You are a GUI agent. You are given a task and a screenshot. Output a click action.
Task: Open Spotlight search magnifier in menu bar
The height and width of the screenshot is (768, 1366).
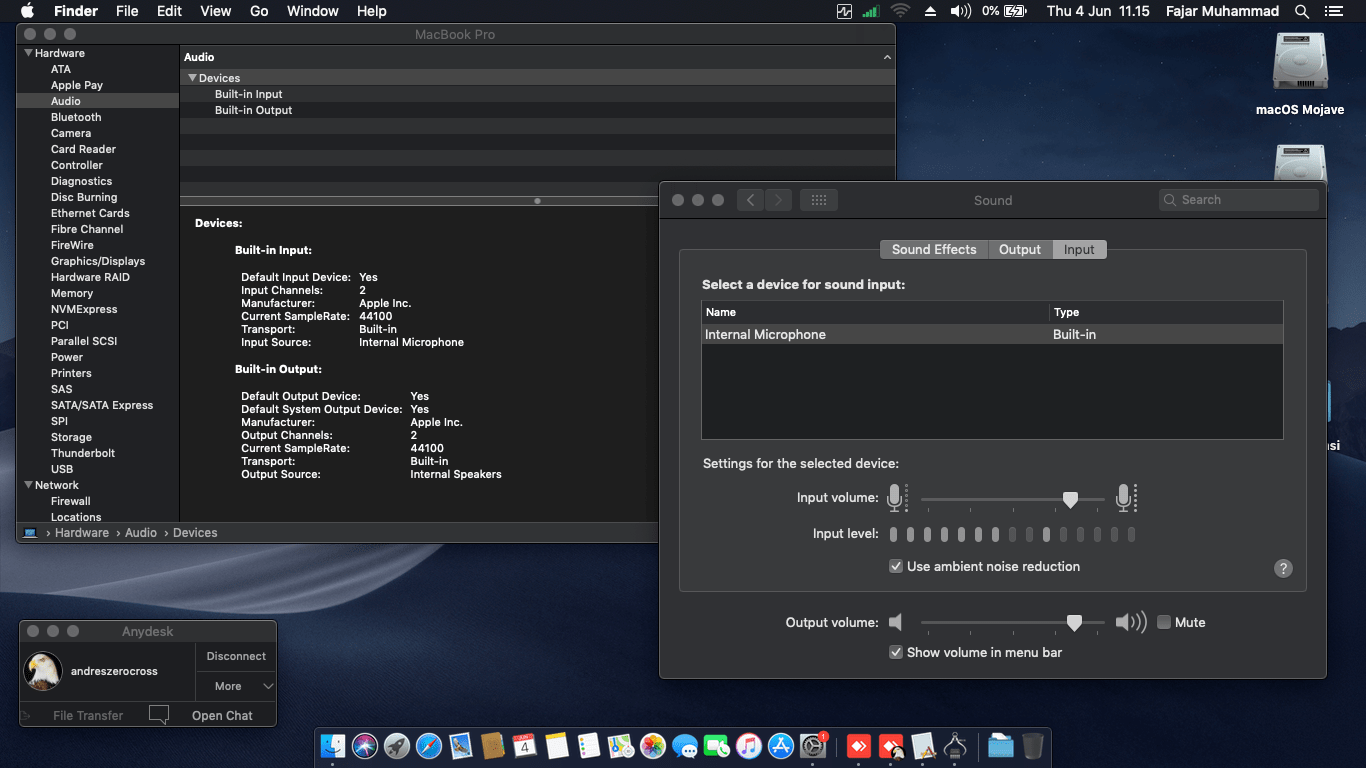point(1302,11)
